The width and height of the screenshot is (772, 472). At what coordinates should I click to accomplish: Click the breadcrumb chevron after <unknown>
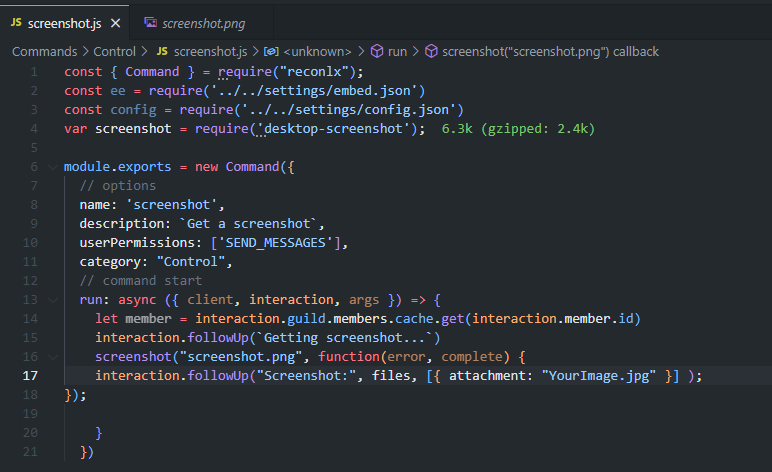[x=361, y=51]
